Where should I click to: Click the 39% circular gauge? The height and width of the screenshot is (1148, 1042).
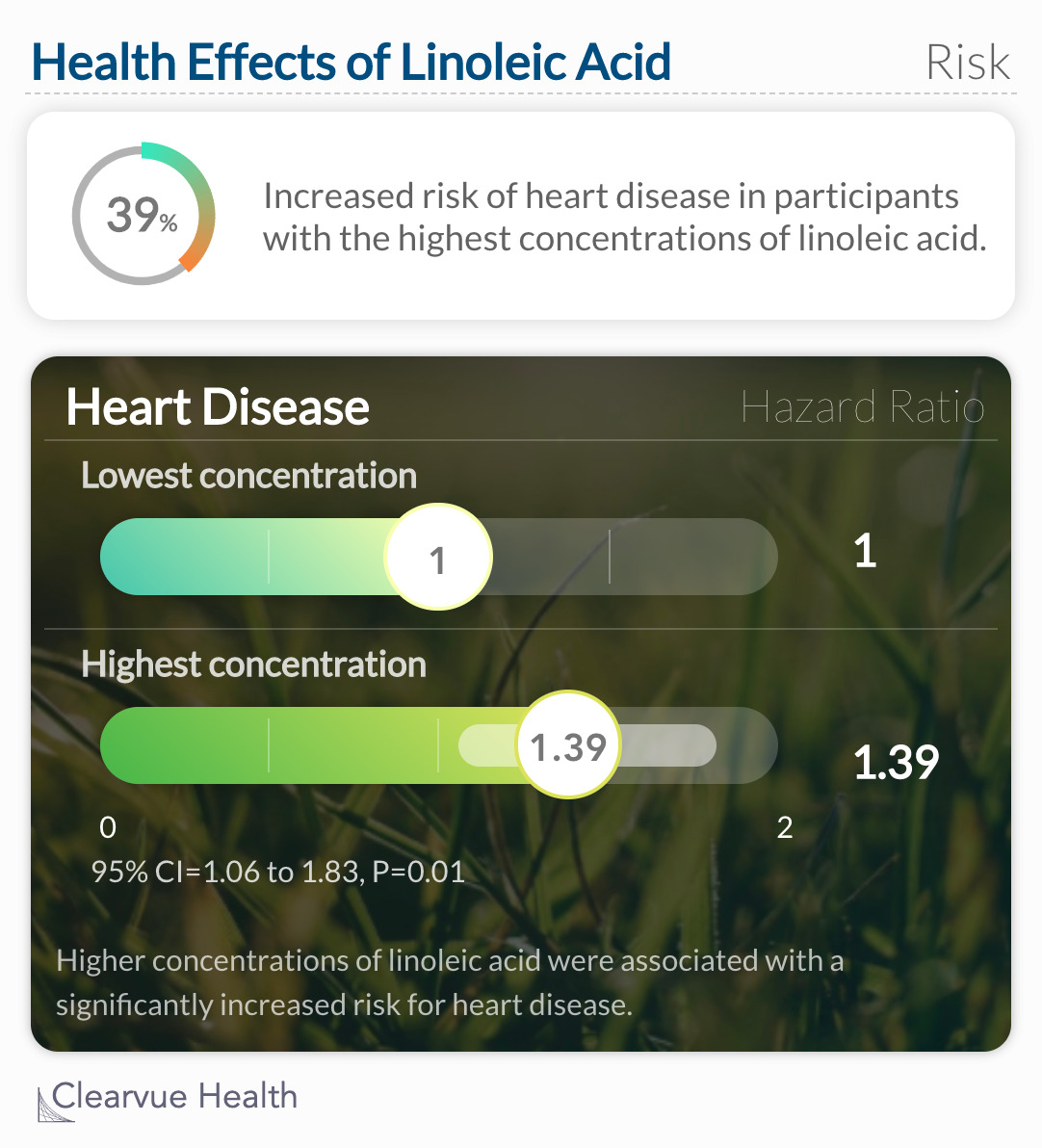(143, 214)
